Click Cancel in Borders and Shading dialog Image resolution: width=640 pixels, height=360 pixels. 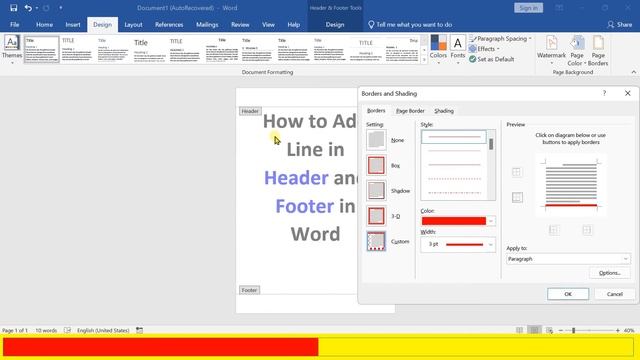[x=614, y=294]
